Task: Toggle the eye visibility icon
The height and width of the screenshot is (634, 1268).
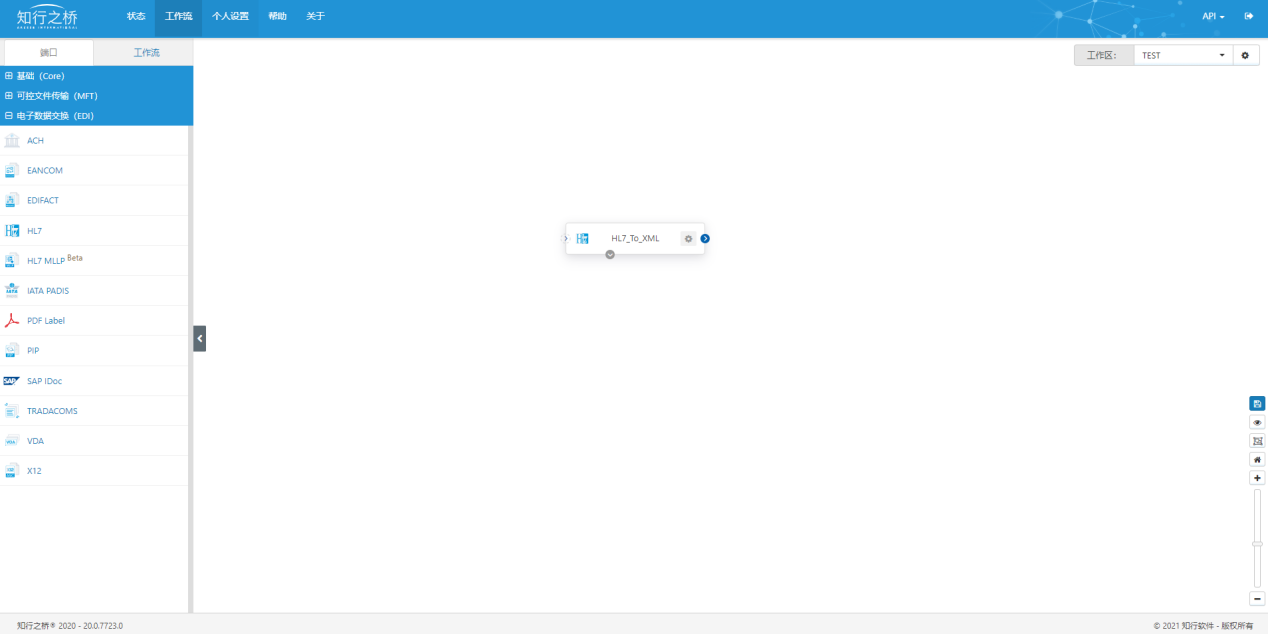Action: [1257, 423]
